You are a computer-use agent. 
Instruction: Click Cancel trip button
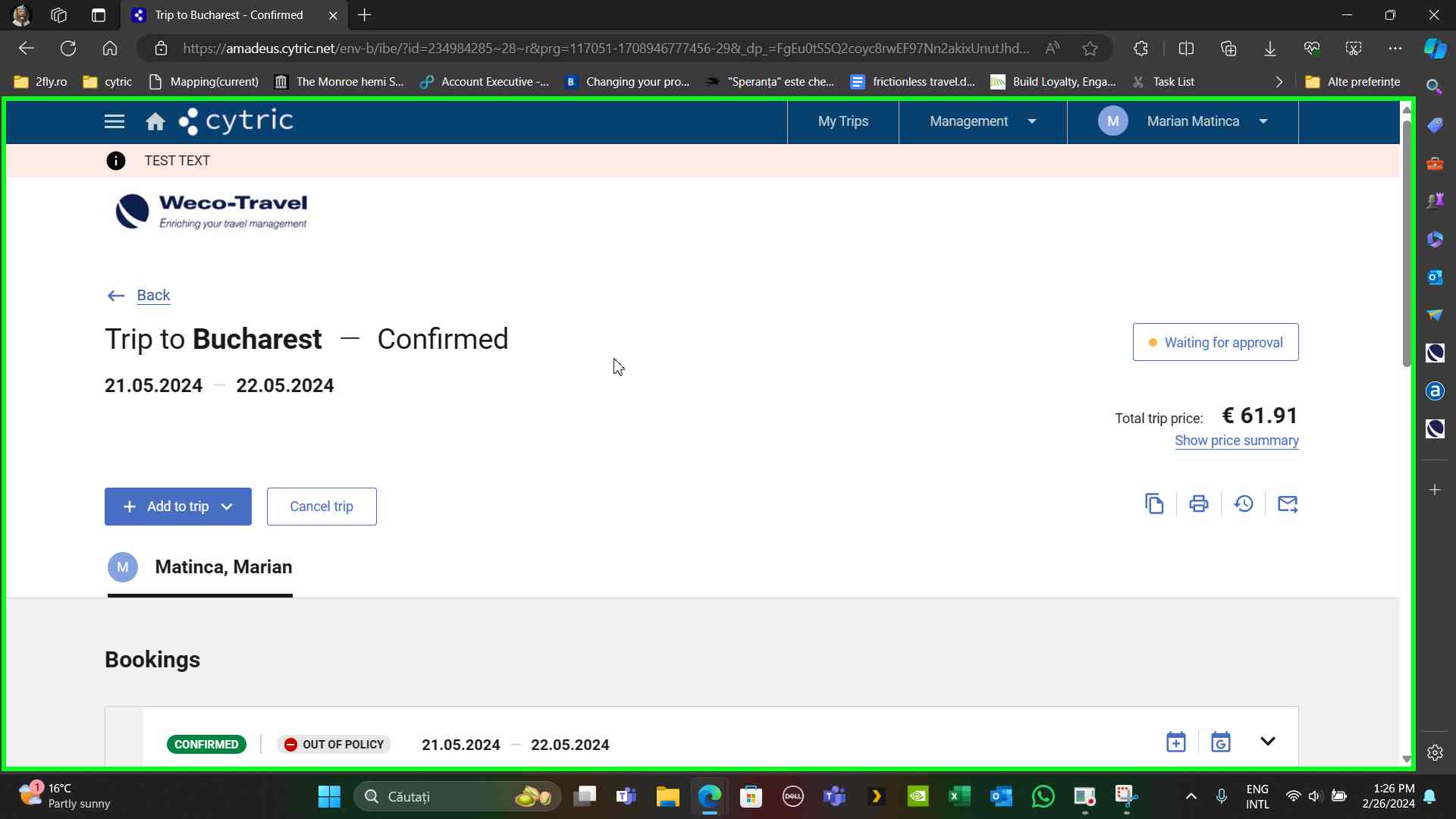click(322, 507)
